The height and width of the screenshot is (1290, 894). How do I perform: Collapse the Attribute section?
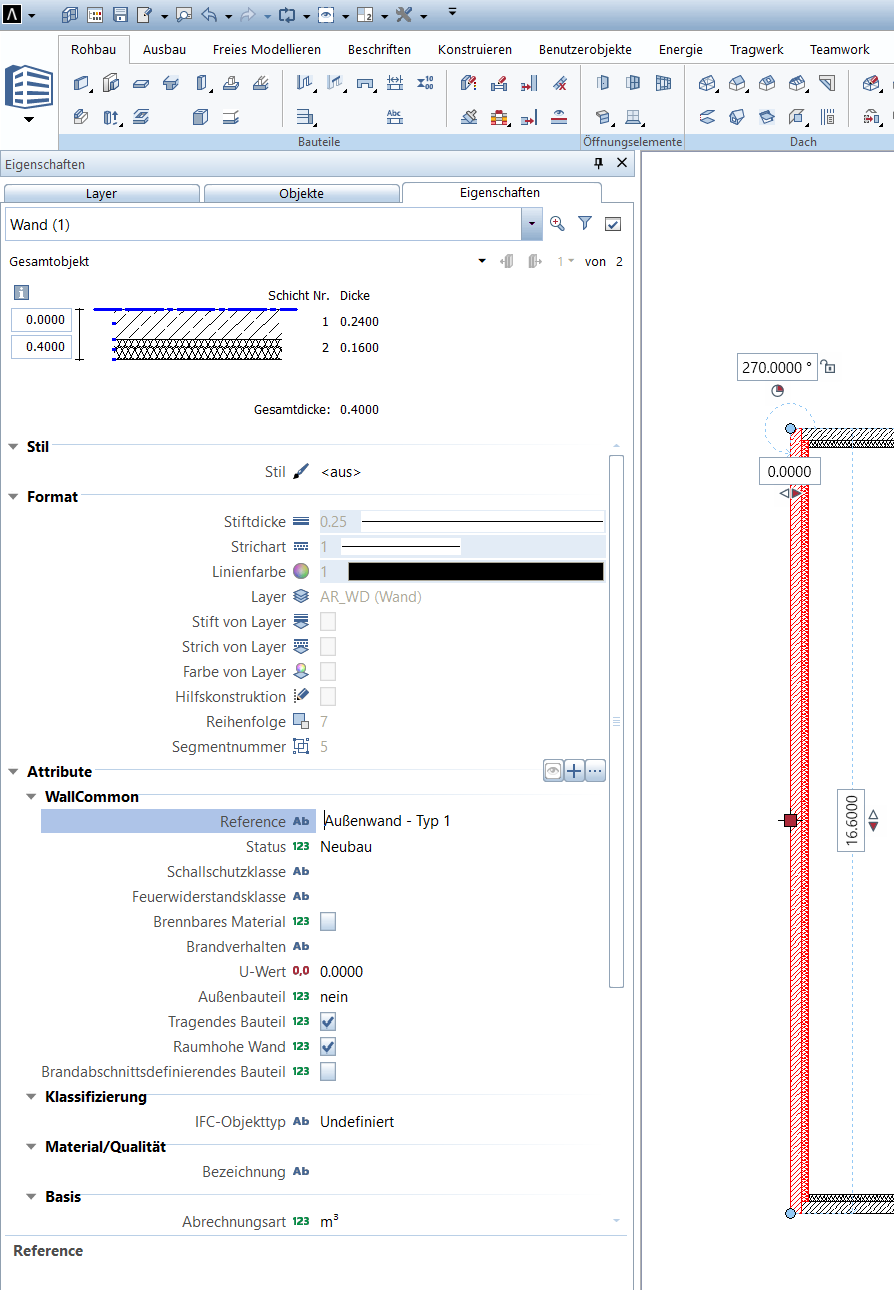pyautogui.click(x=13, y=772)
